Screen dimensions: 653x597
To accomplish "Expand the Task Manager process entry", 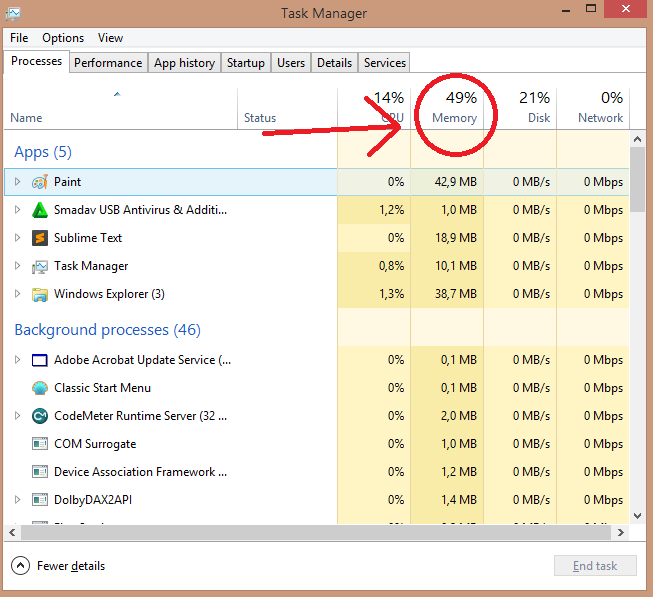I will 17,266.
